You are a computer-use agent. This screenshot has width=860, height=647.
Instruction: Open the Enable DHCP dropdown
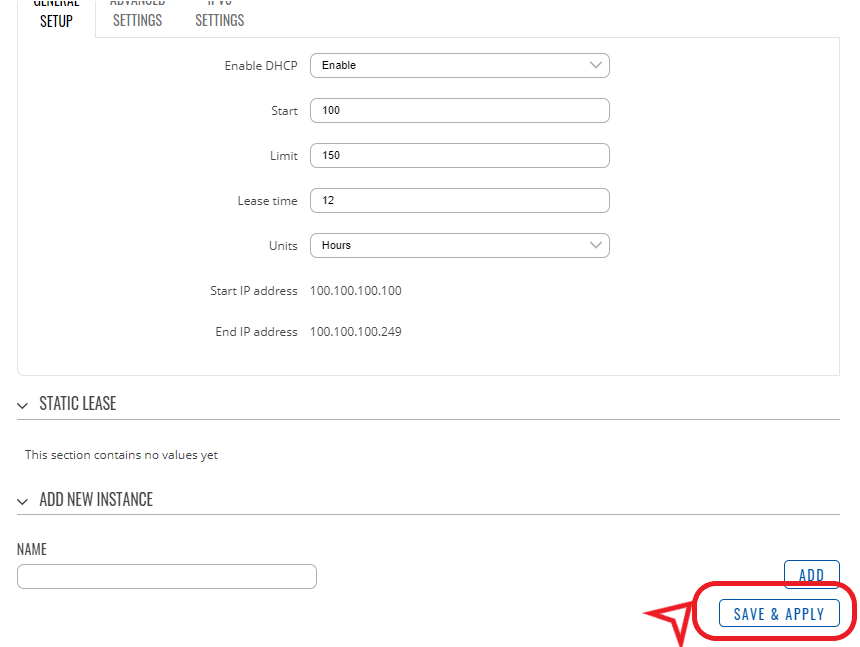459,65
